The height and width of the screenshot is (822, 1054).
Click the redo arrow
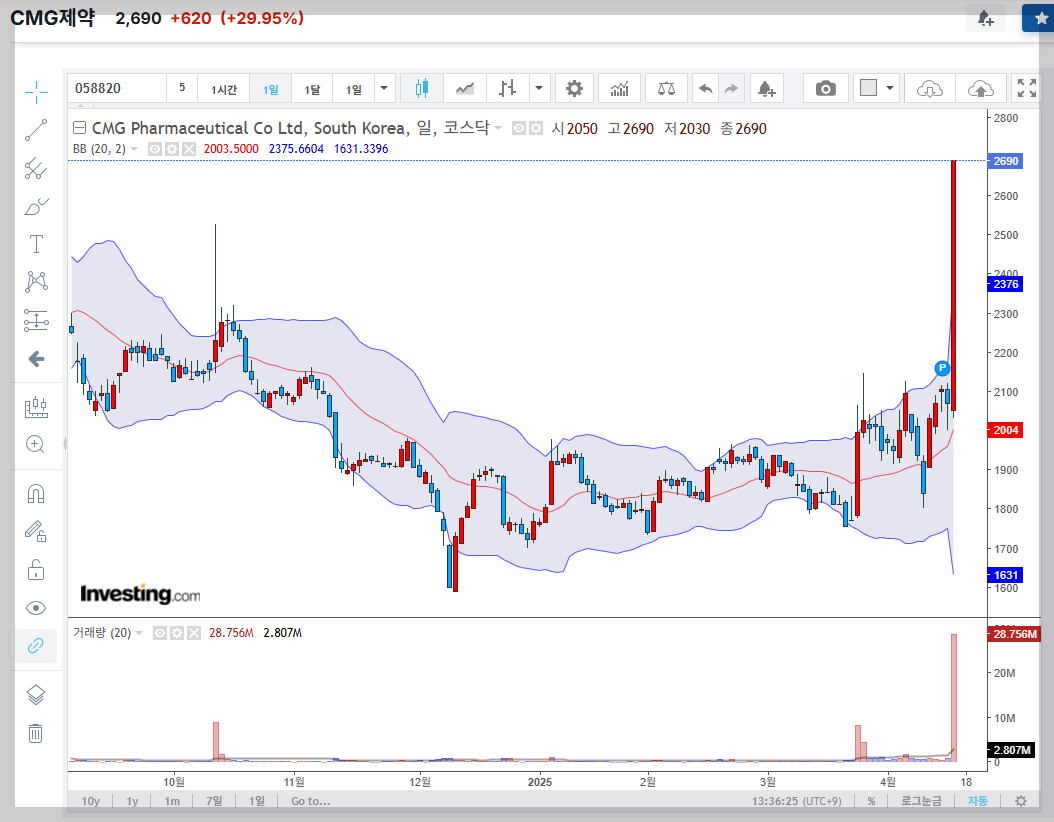click(731, 89)
